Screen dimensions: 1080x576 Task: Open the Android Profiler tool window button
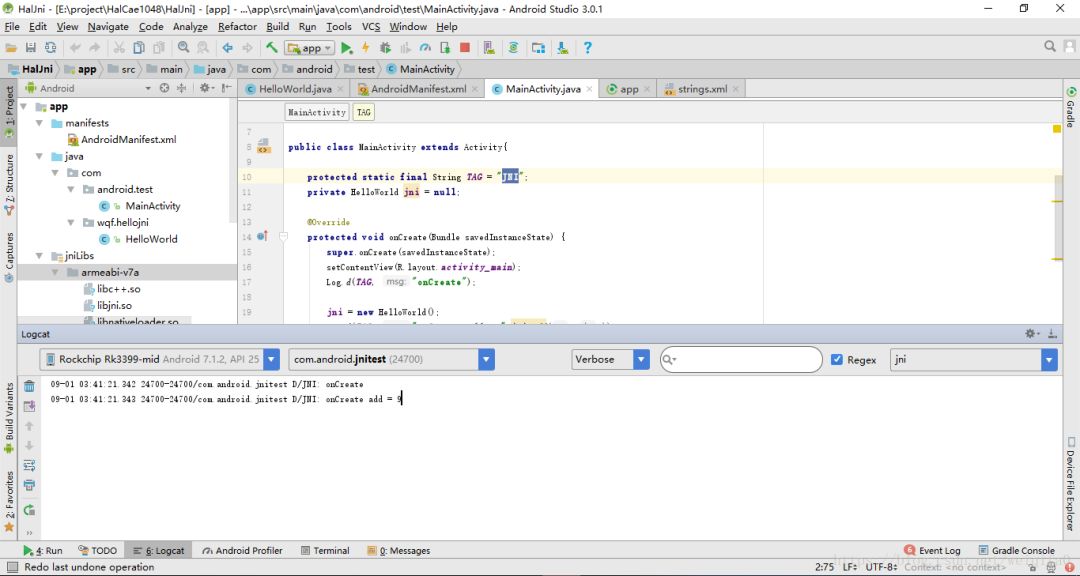click(x=242, y=551)
